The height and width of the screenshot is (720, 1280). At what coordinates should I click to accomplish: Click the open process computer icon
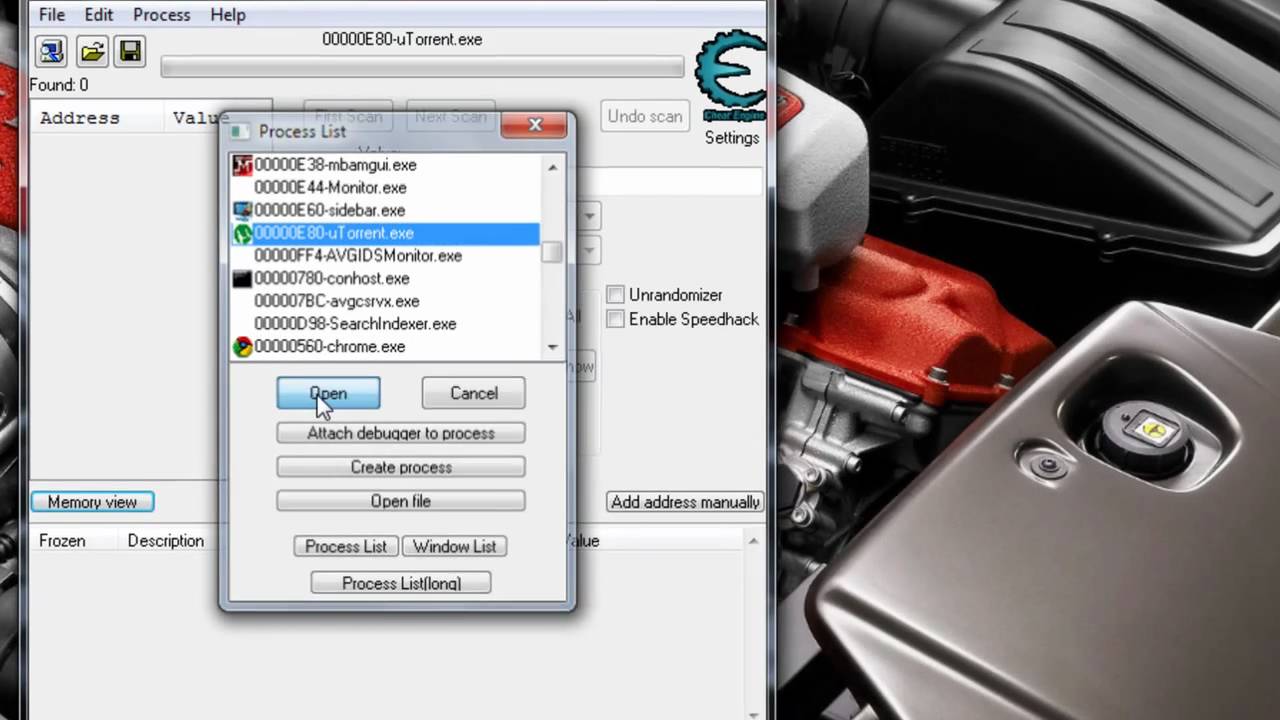click(51, 51)
